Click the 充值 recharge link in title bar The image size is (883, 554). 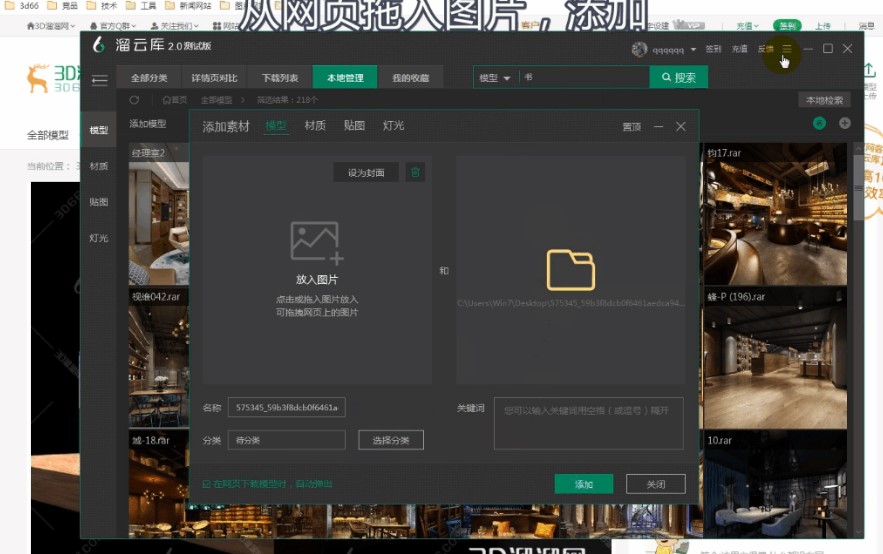point(739,49)
